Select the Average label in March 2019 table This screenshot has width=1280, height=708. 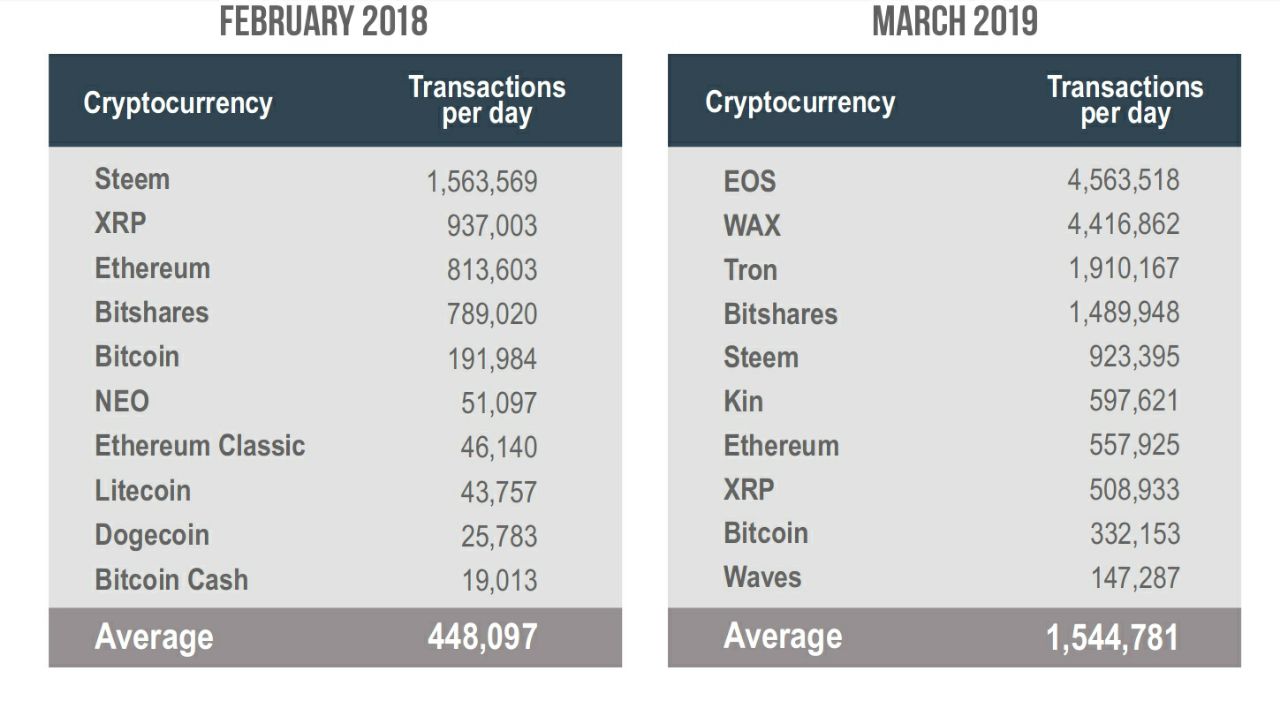click(782, 637)
